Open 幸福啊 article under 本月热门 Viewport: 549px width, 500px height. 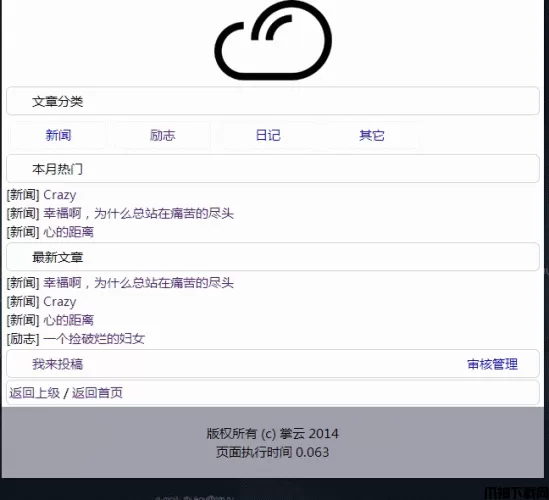coord(138,214)
